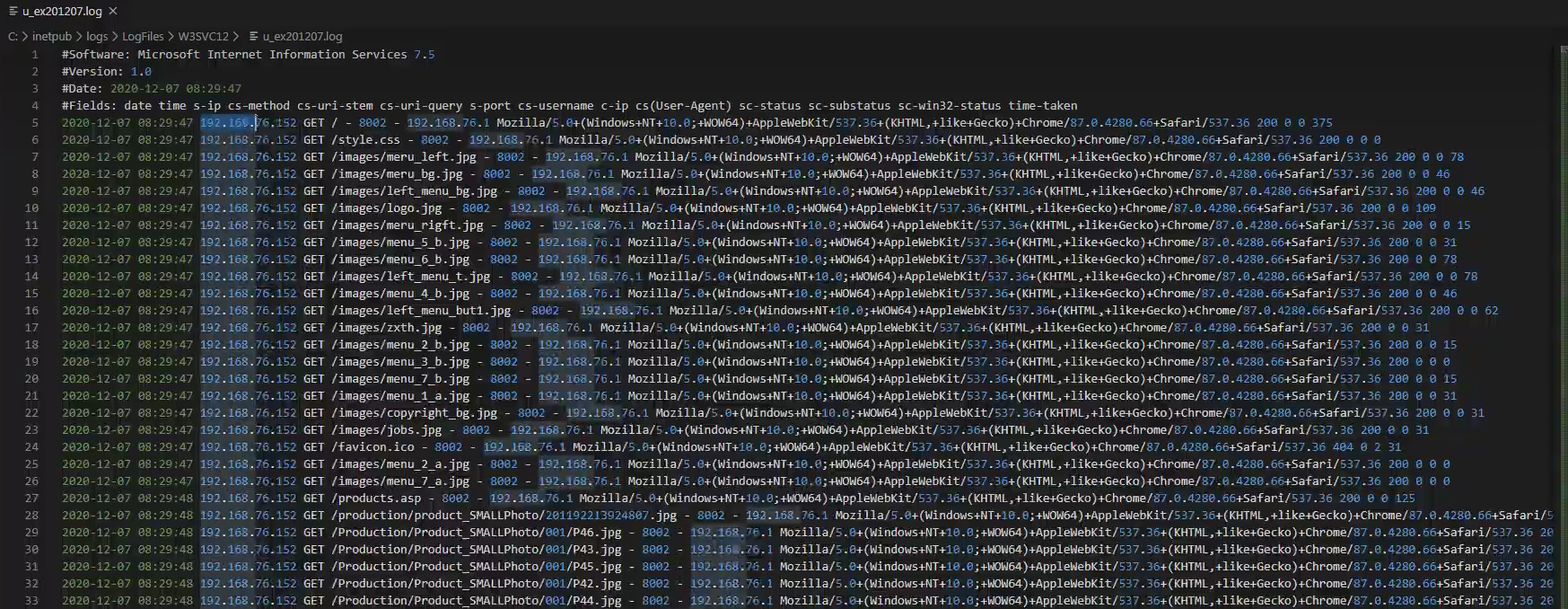This screenshot has height=609, width=1568.
Task: Click the '/images/logo.jpg' request path
Action: 386,208
